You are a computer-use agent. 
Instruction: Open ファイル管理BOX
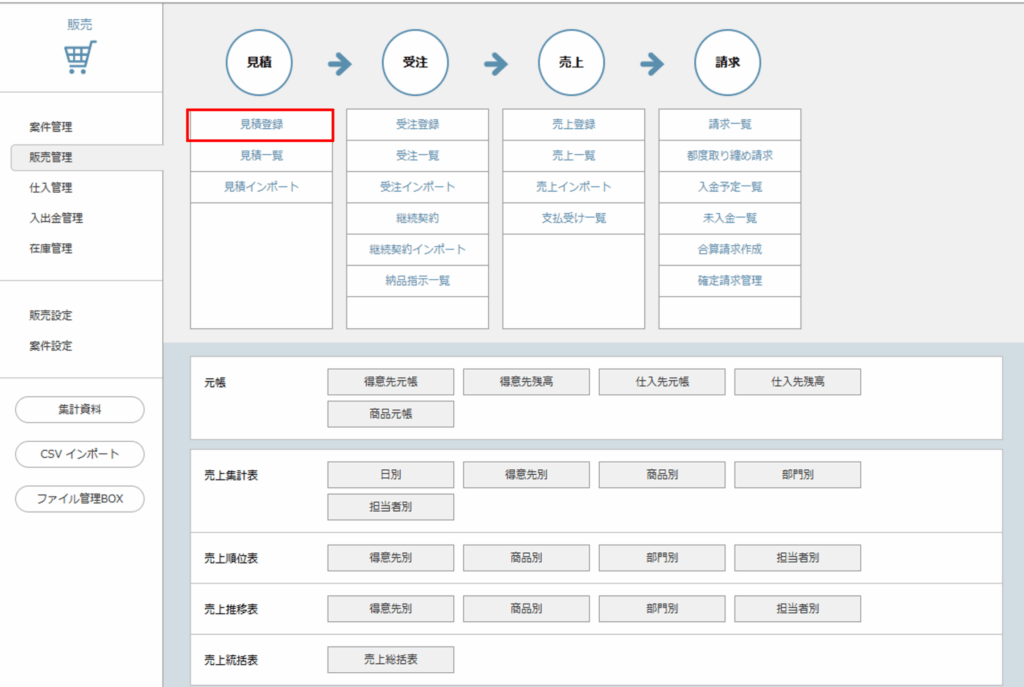pos(80,498)
